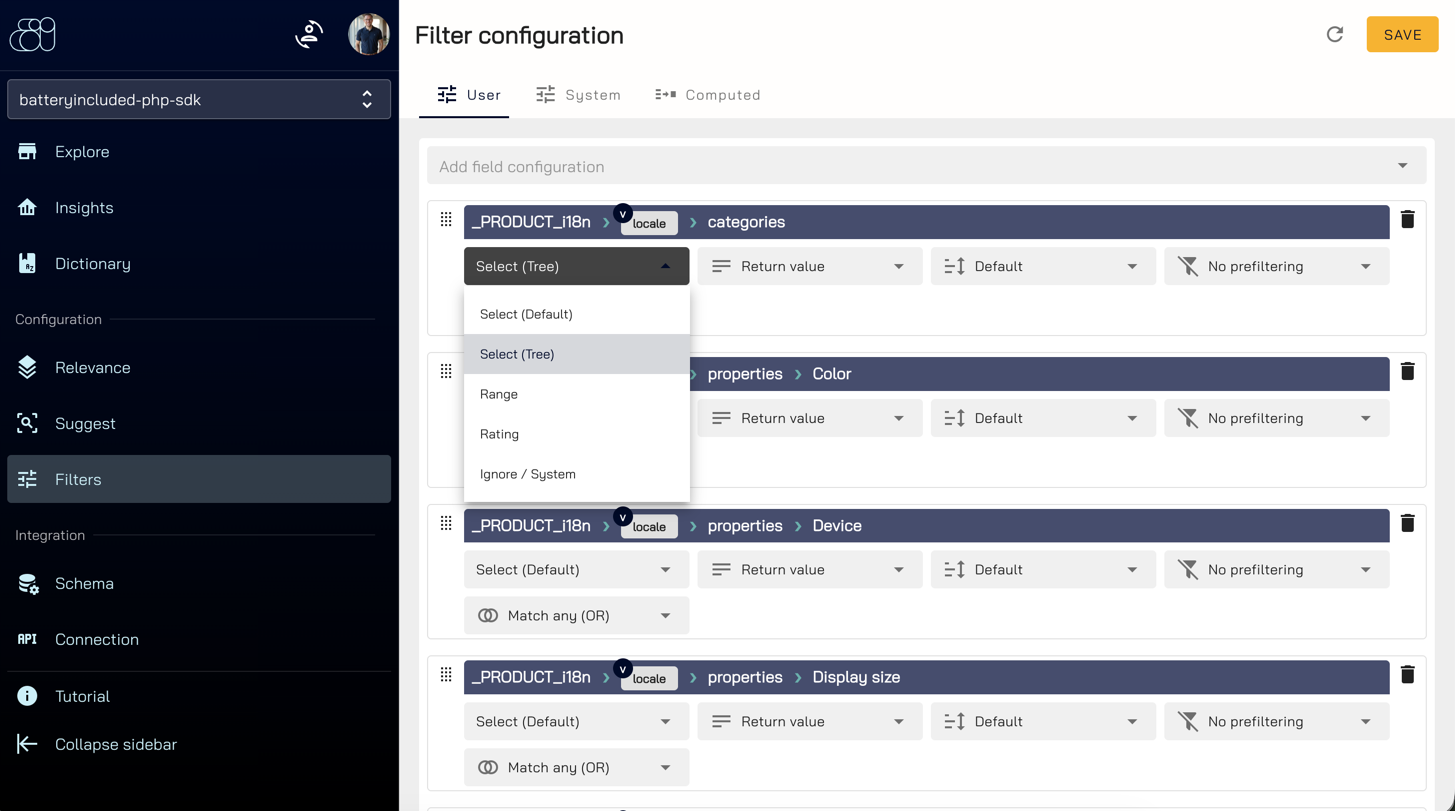Save the filter configuration
Viewport: 1455px width, 811px height.
point(1402,35)
